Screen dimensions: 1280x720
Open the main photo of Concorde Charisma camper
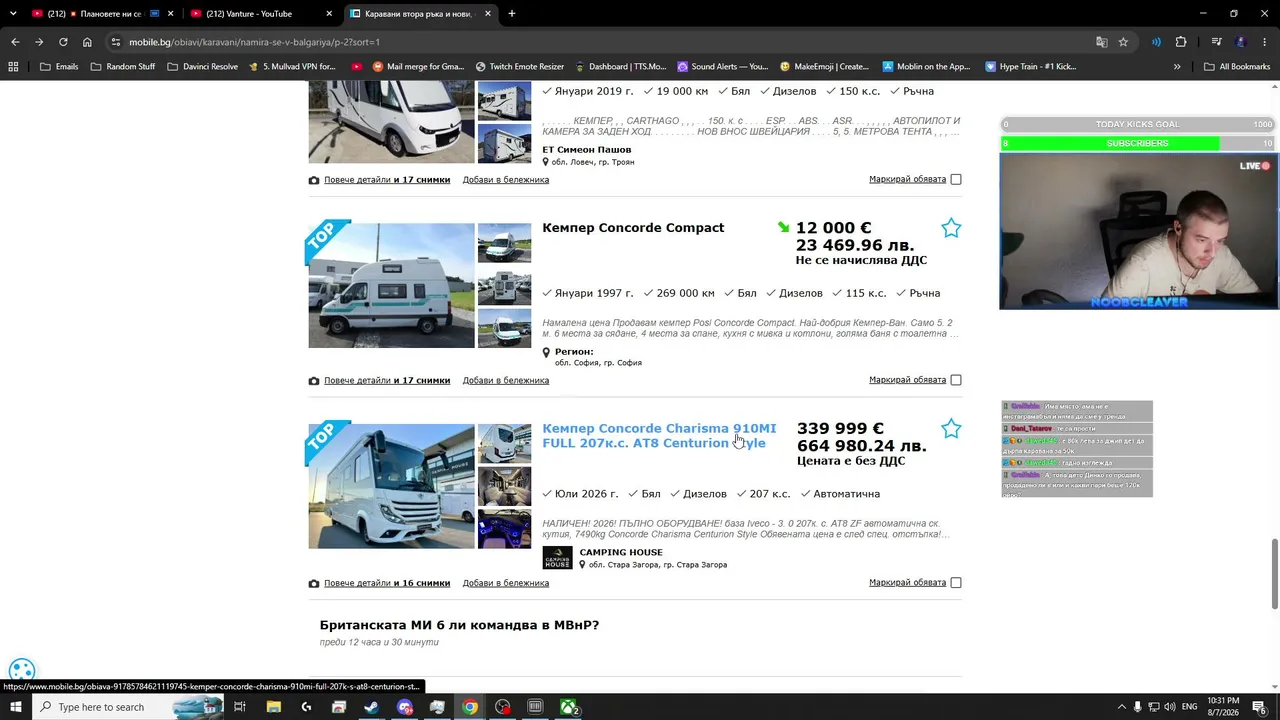391,486
